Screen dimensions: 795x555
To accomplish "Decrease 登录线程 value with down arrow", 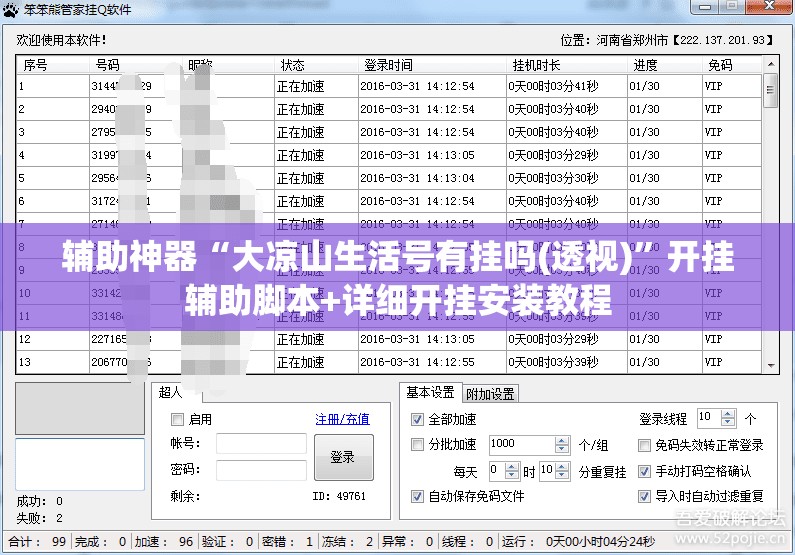I will pos(728,422).
